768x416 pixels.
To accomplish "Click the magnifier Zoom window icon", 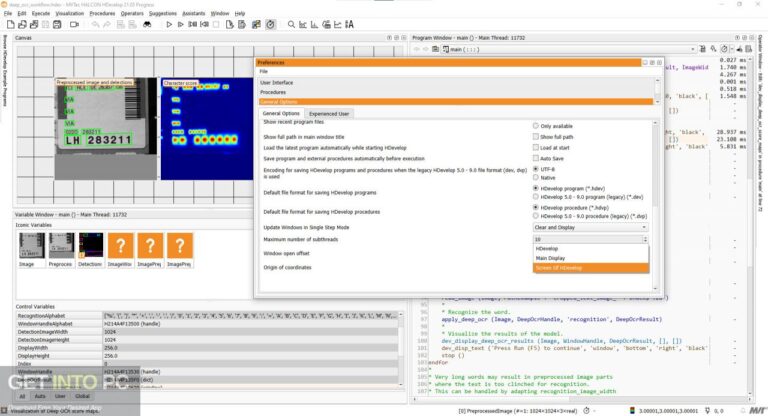I will pos(291,24).
